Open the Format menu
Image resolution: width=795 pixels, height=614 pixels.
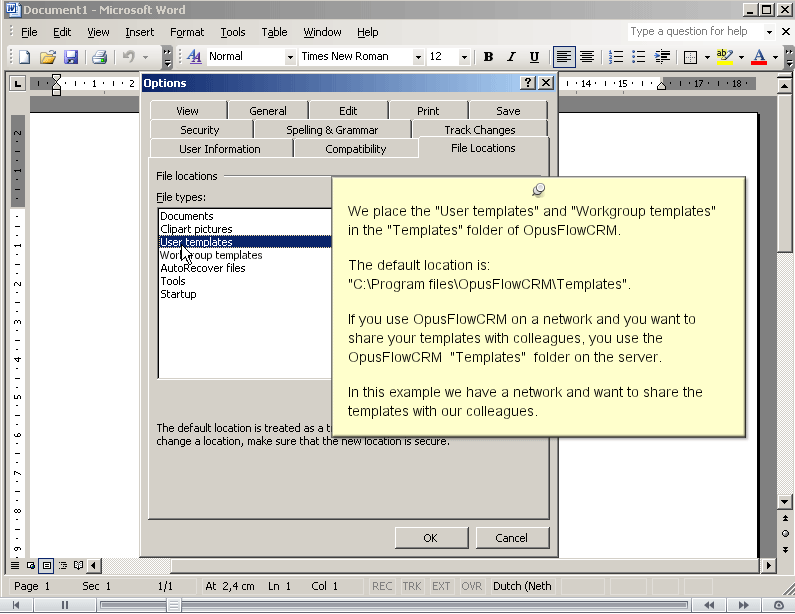[x=187, y=32]
